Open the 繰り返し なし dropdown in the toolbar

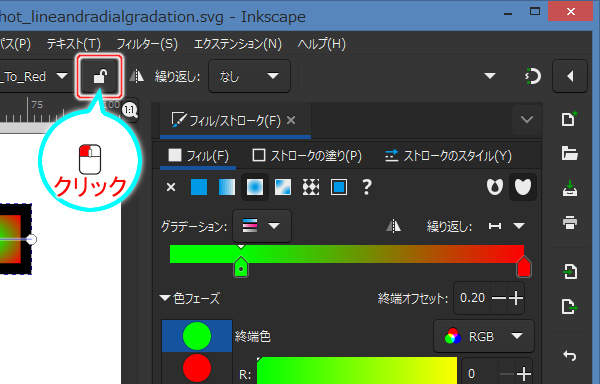click(249, 76)
